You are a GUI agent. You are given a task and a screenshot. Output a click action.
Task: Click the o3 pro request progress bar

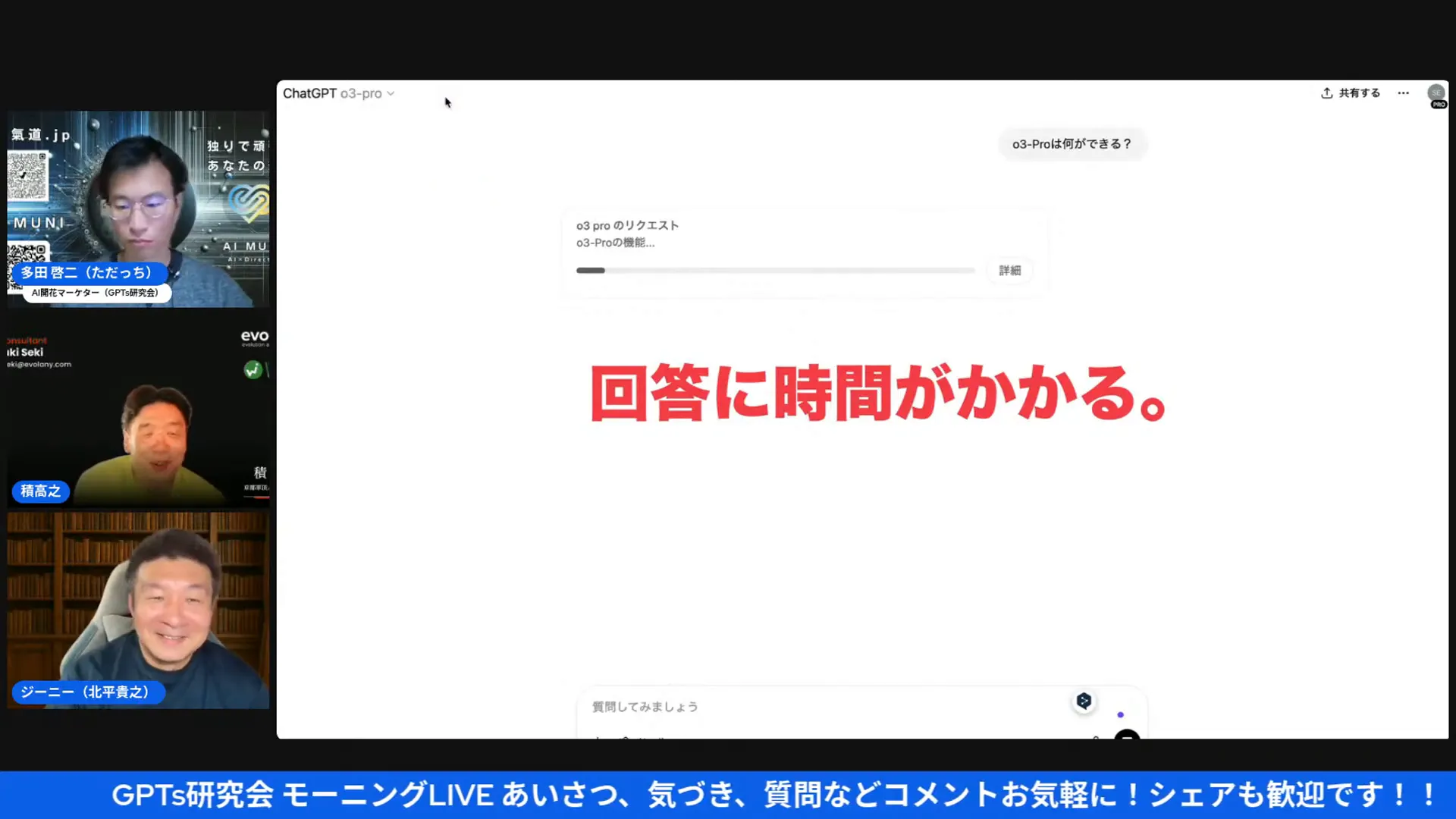pos(775,271)
